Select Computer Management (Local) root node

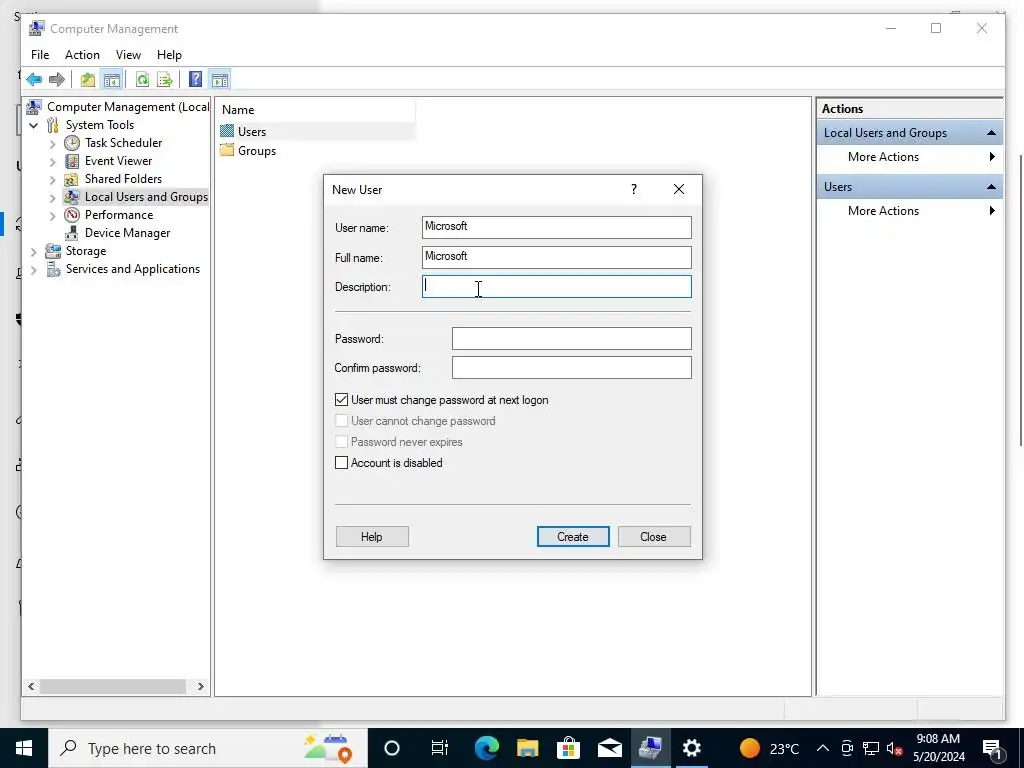128,106
